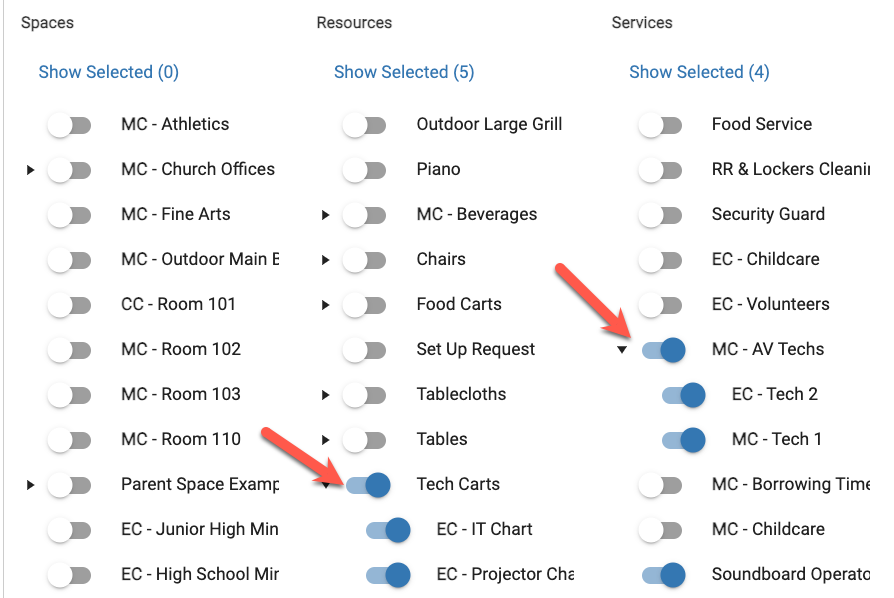Toggle off MC - AV Techs service
The height and width of the screenshot is (598, 894).
click(663, 350)
